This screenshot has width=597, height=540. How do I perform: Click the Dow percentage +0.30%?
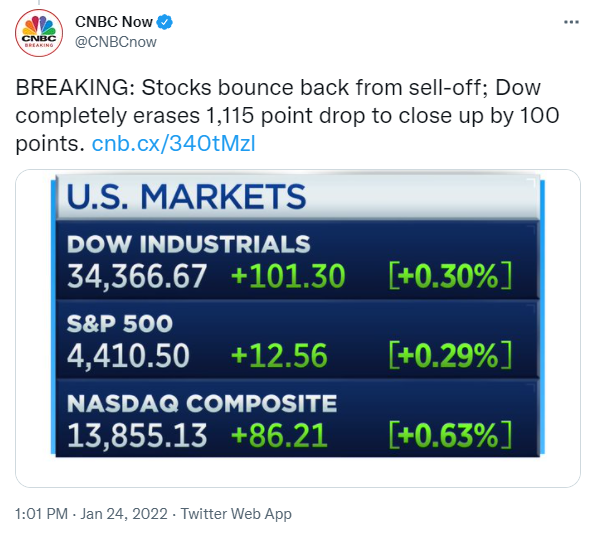click(x=450, y=276)
